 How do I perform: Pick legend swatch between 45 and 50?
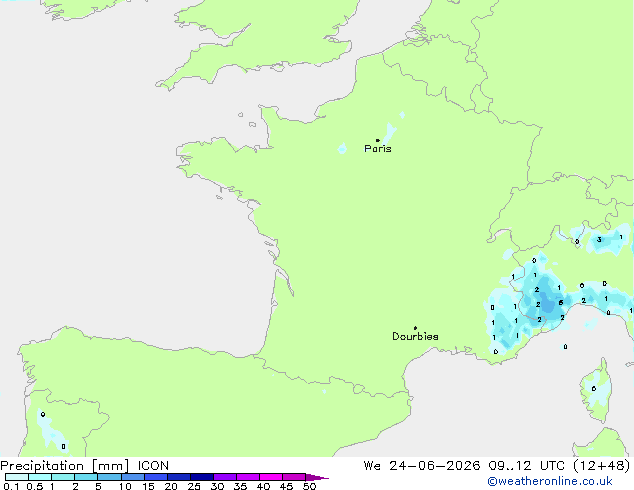tap(294, 477)
